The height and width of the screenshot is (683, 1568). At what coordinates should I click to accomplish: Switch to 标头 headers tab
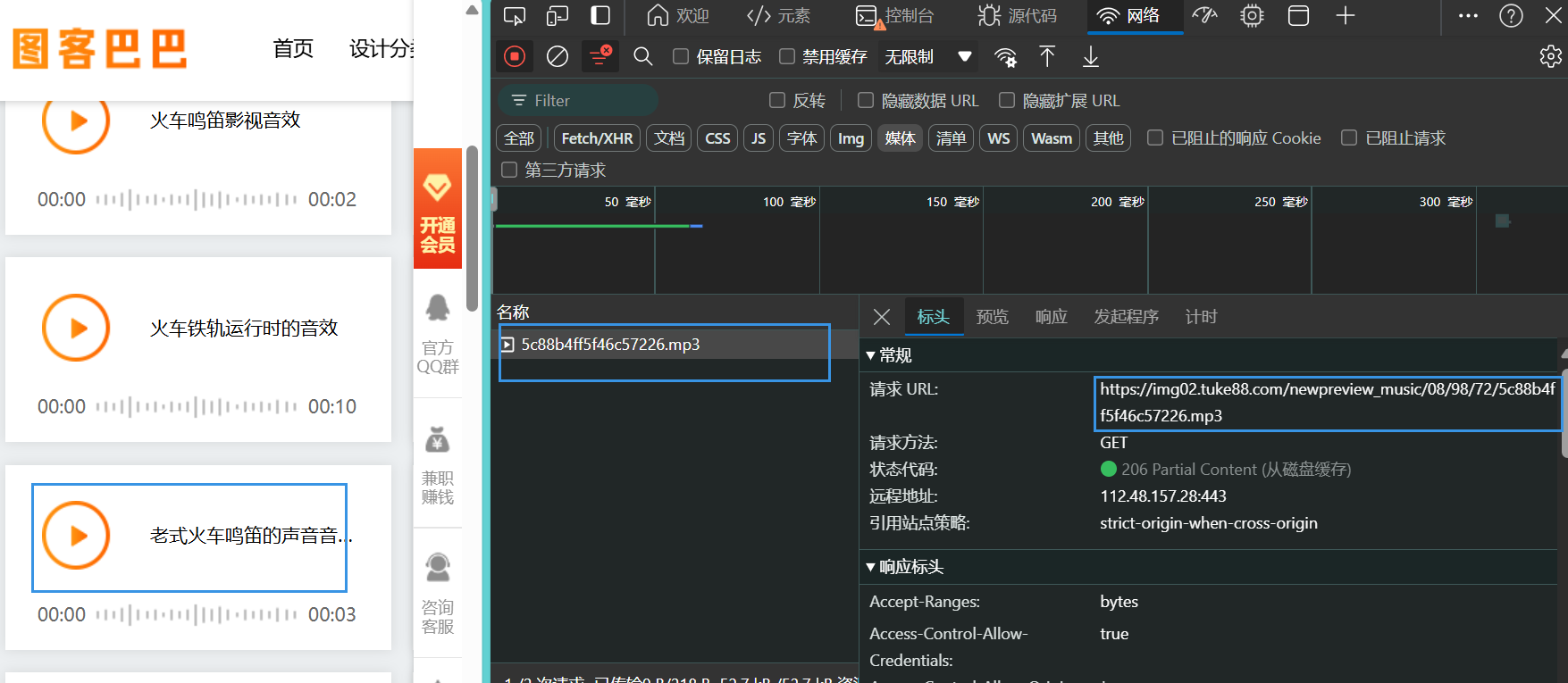934,317
